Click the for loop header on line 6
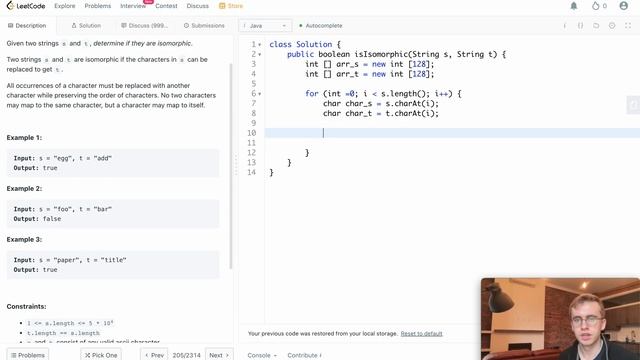Screen dimensions: 640x360 coord(383,94)
